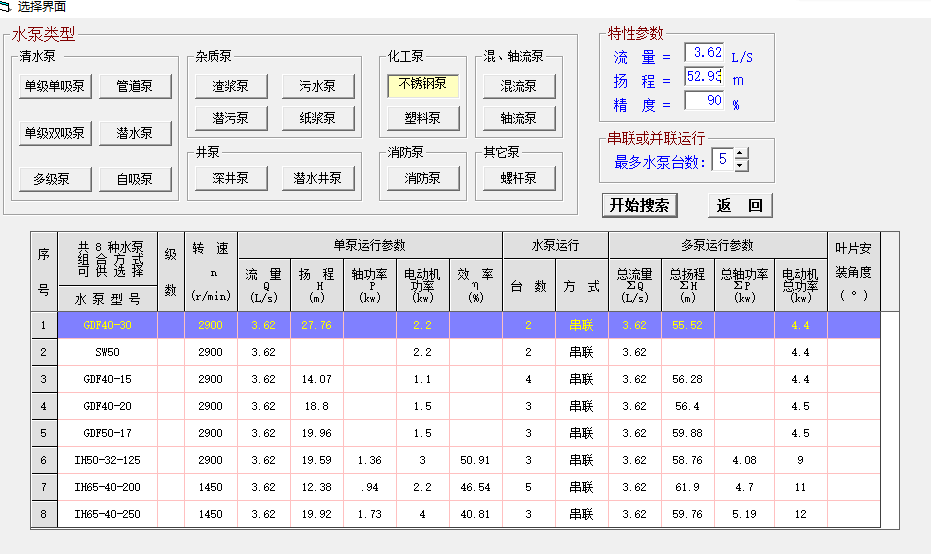This screenshot has height=554, width=931.
Task: Click the 总流量 column header
Action: [x=635, y=285]
